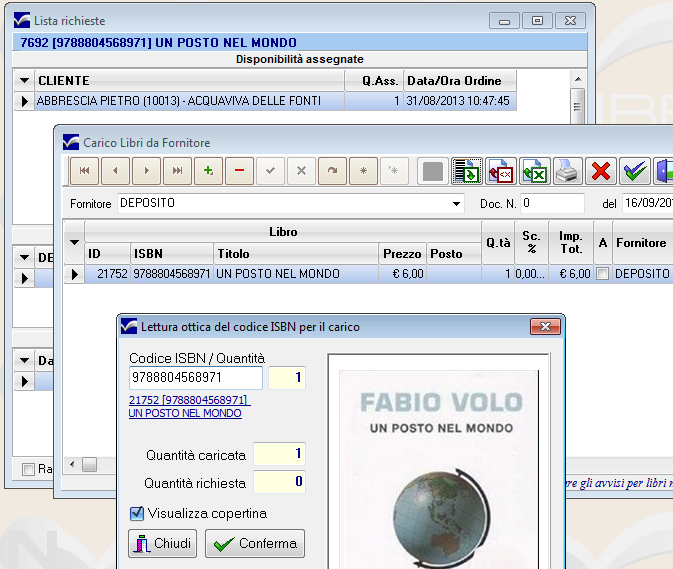Click the grayed asterisk button in toolbar

pos(394,171)
